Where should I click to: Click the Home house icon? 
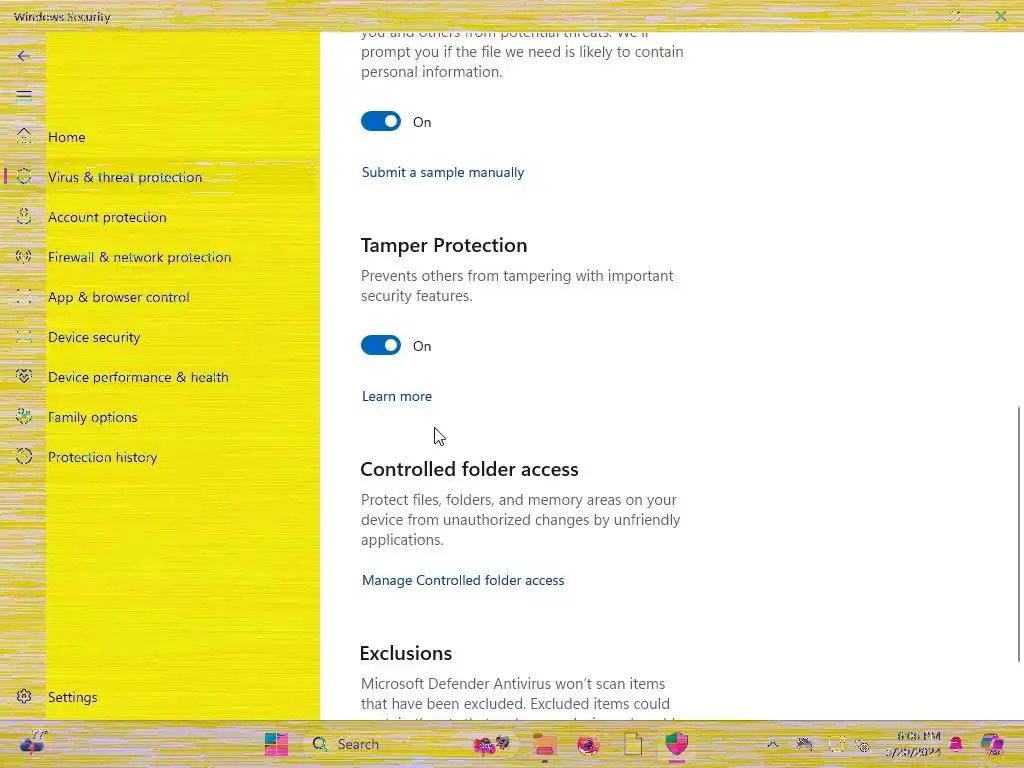24,136
